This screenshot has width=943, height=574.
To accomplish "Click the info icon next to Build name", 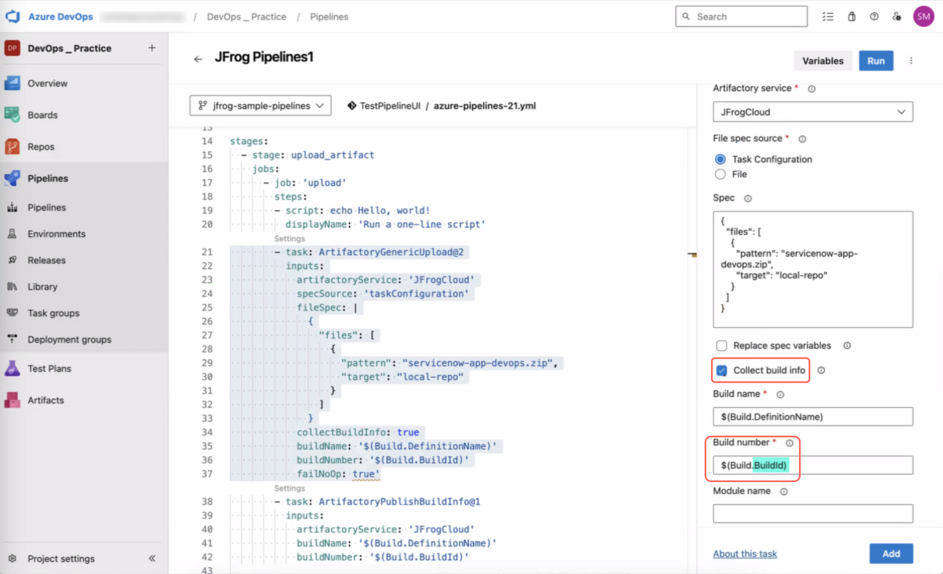I will [780, 395].
